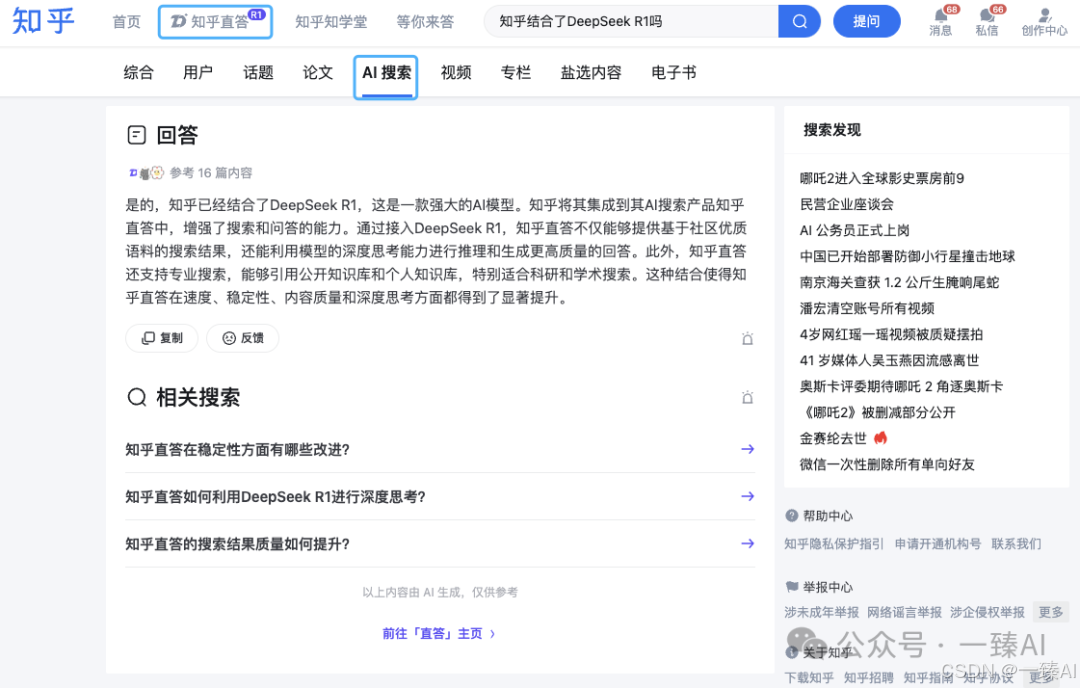Expand 更多 in the 举报中心 row
The height and width of the screenshot is (688, 1080).
tap(1050, 612)
